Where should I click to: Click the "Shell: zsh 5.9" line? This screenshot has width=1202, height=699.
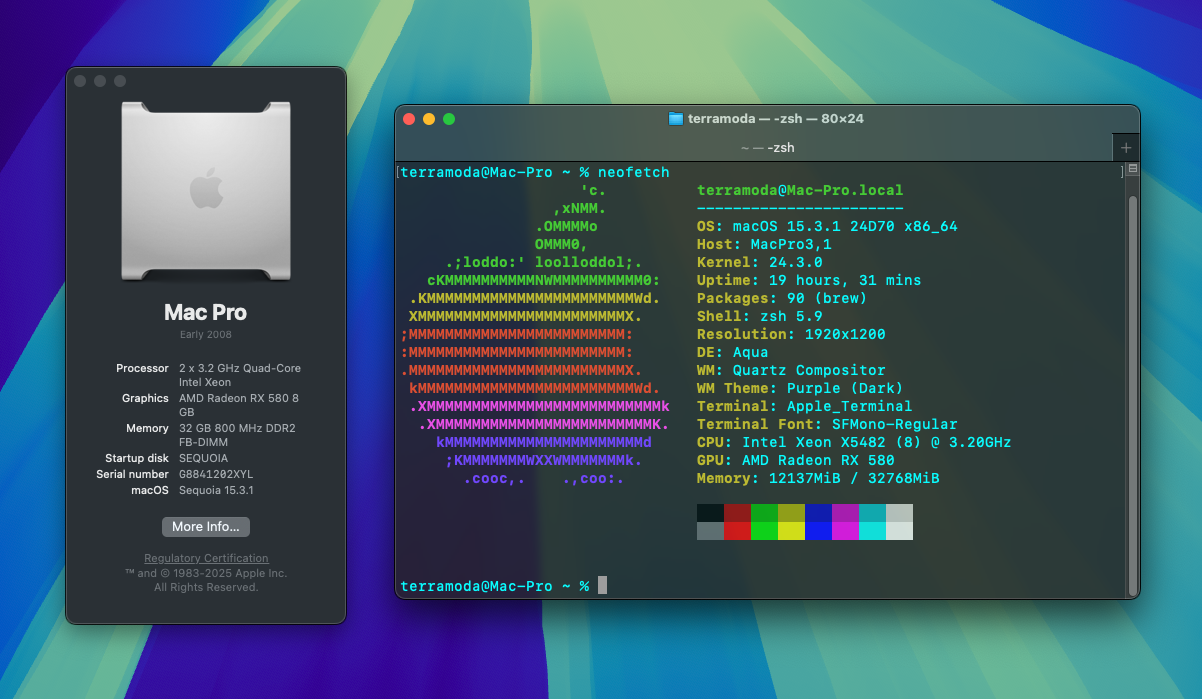[759, 317]
